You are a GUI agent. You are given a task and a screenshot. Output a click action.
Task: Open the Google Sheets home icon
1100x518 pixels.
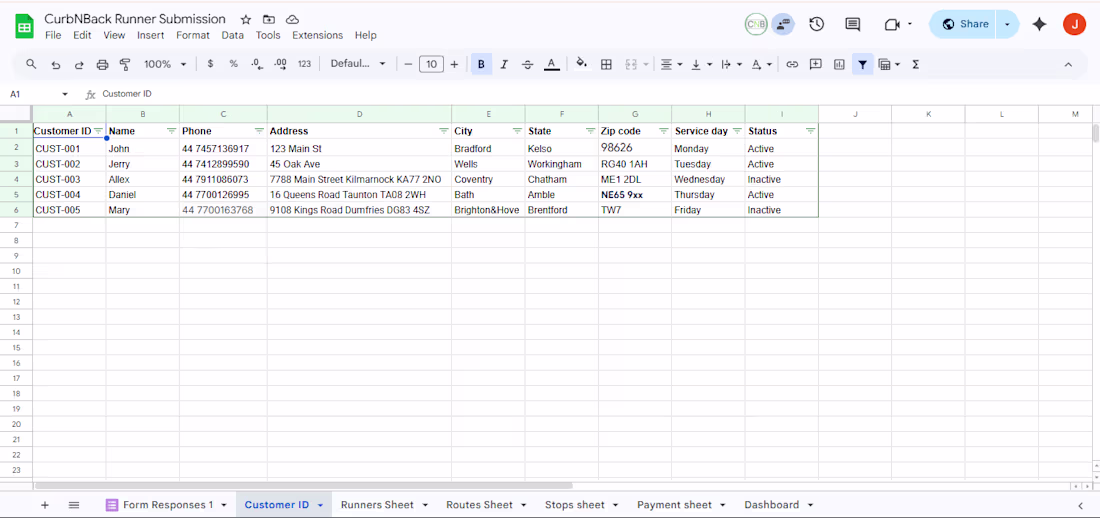pos(25,27)
